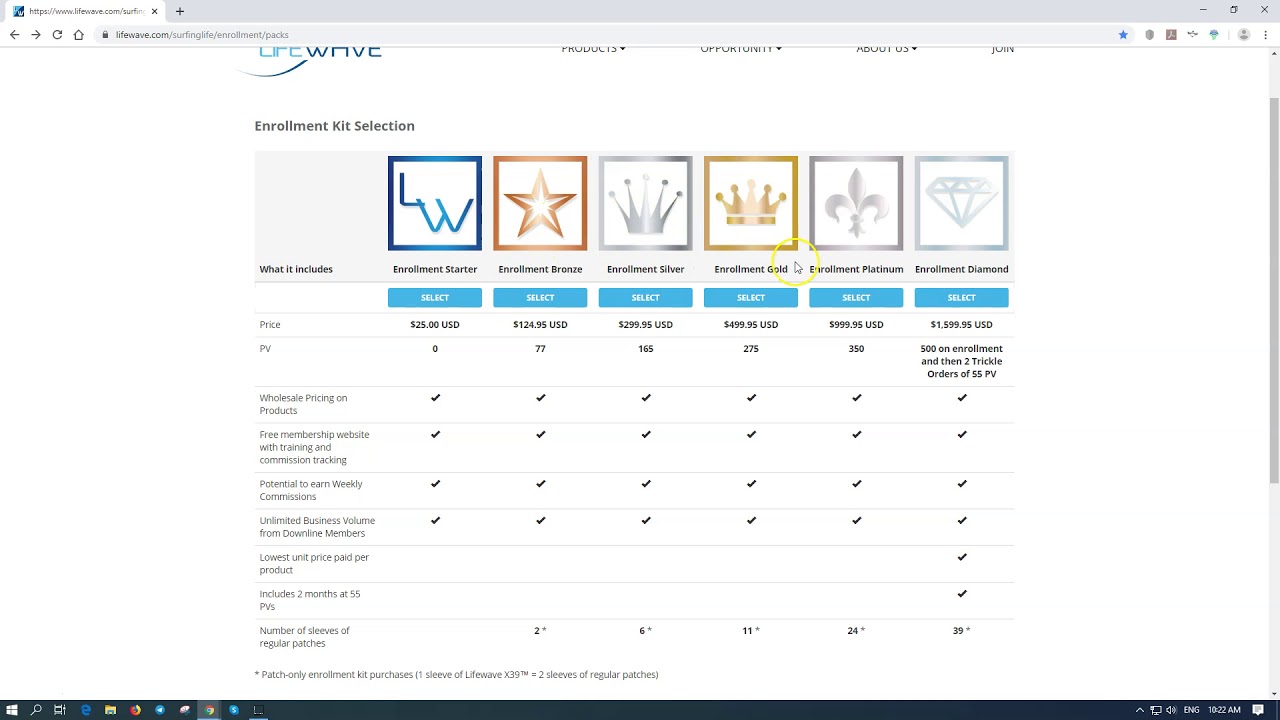
Task: Open a new browser tab
Action: coord(180,11)
